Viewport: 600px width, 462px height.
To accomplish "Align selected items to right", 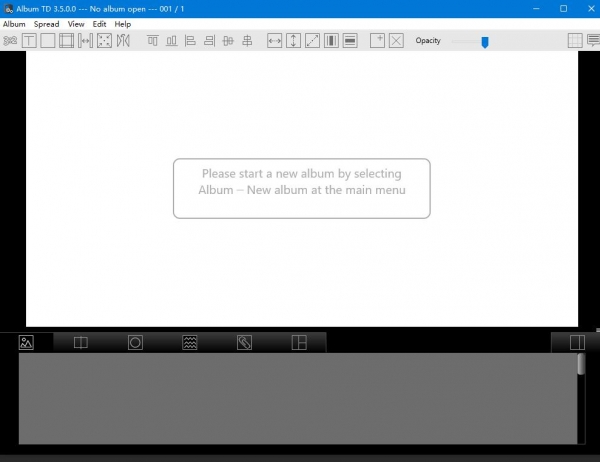I will (x=209, y=41).
